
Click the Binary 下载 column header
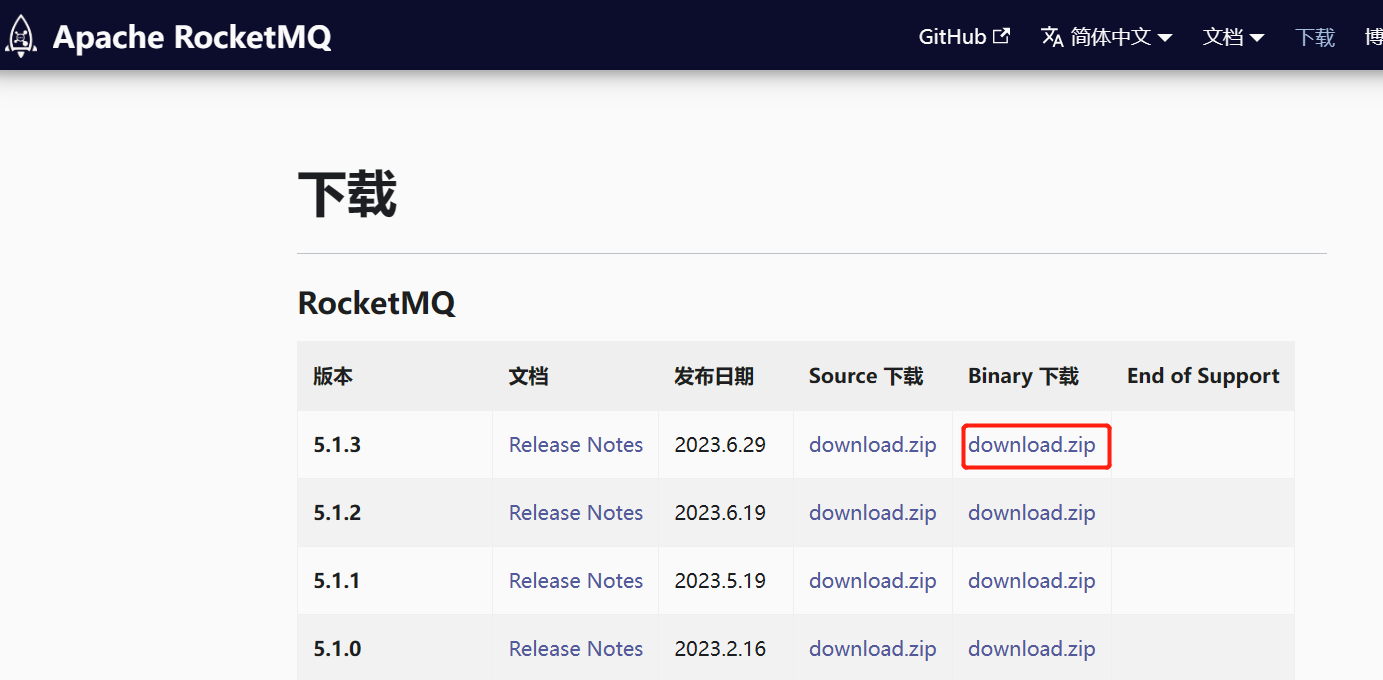pyautogui.click(x=1022, y=375)
